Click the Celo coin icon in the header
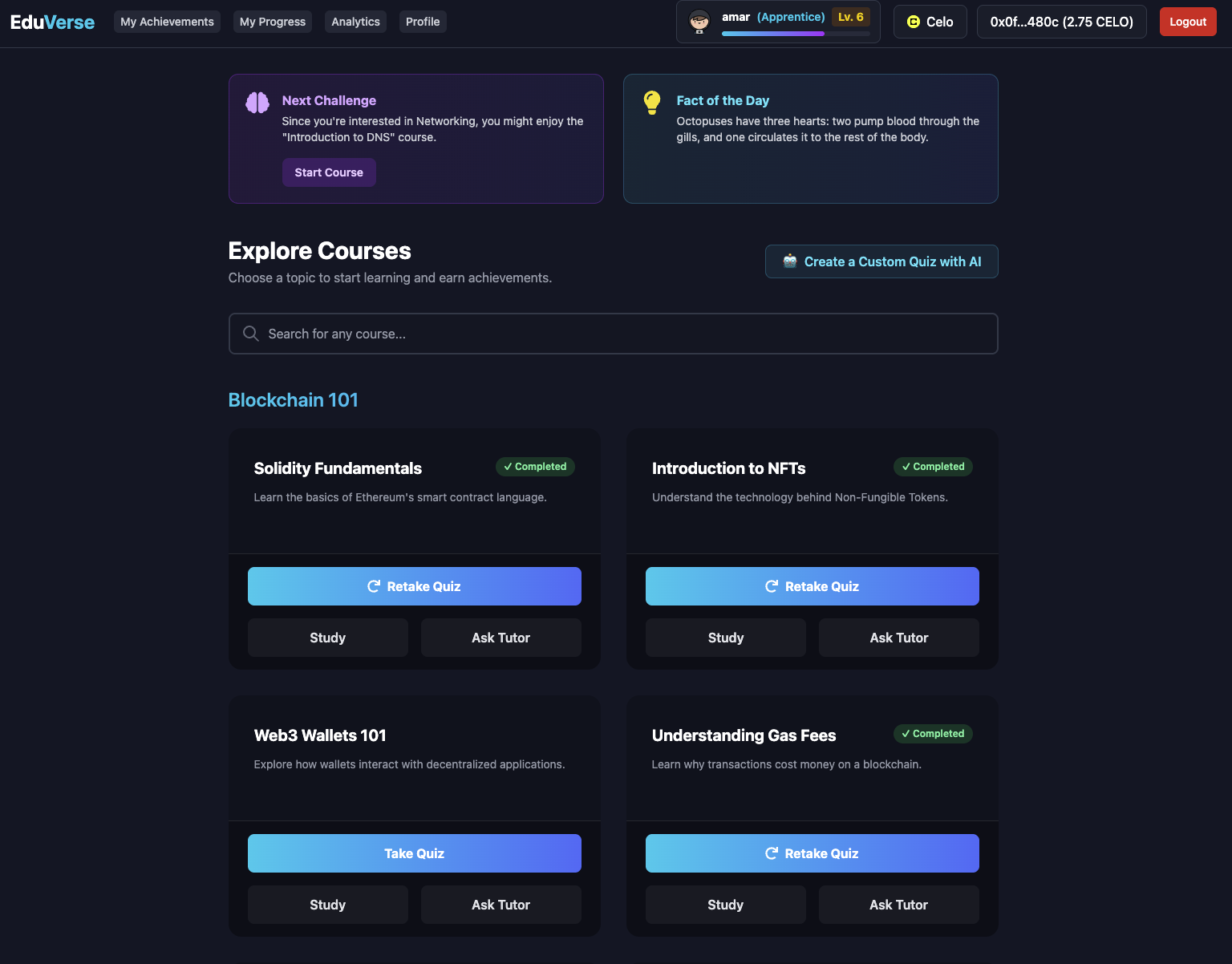The height and width of the screenshot is (964, 1232). (x=913, y=22)
